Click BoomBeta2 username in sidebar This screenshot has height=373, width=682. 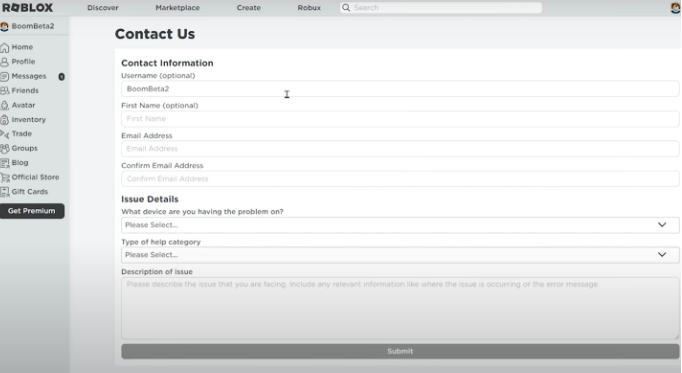pos(33,26)
